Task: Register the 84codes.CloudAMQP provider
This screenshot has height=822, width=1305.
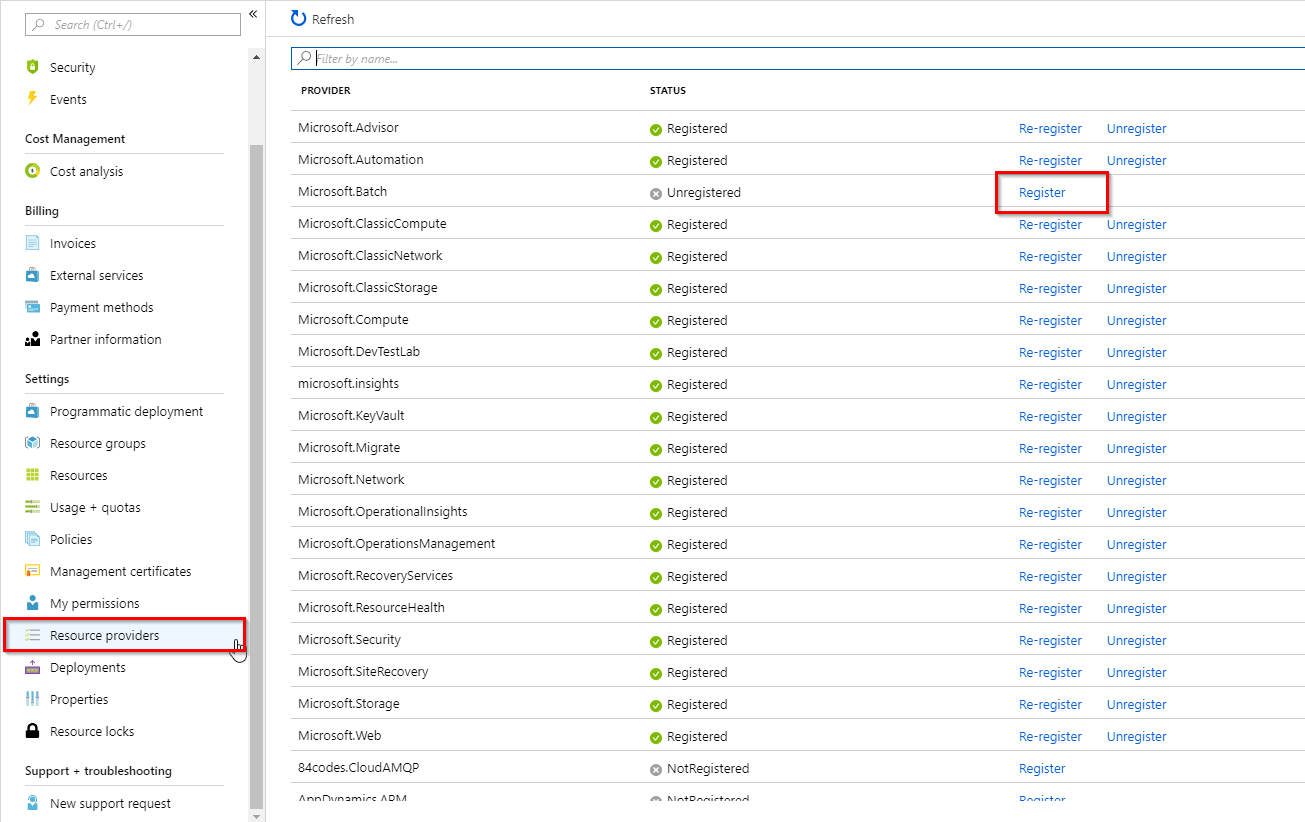Action: (x=1042, y=768)
